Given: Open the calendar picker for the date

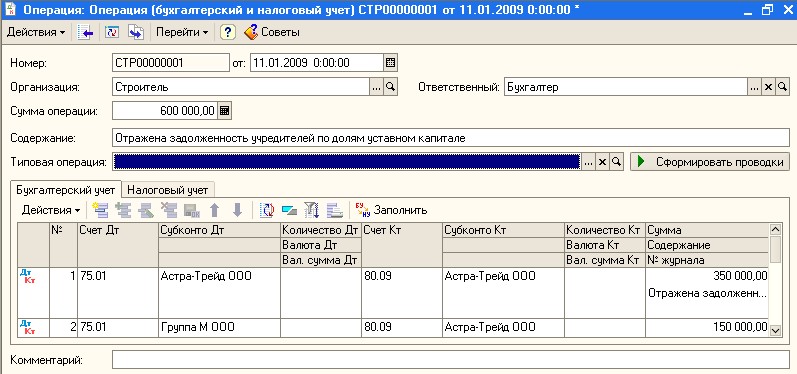Looking at the screenshot, I should (x=390, y=63).
